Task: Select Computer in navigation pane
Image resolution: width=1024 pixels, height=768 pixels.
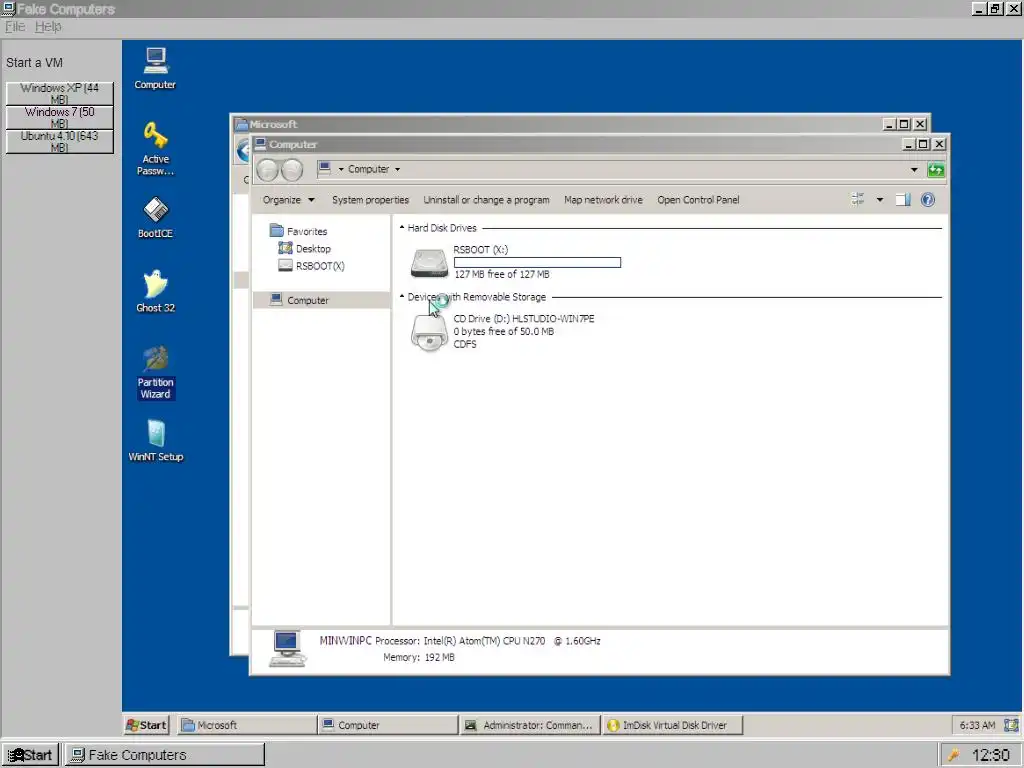Action: (x=321, y=300)
